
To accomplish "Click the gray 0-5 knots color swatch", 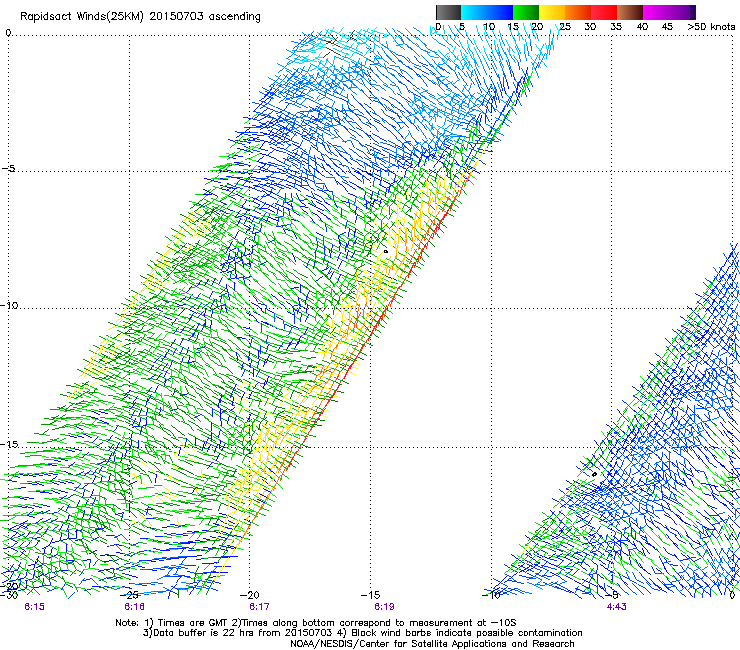I will coord(448,12).
